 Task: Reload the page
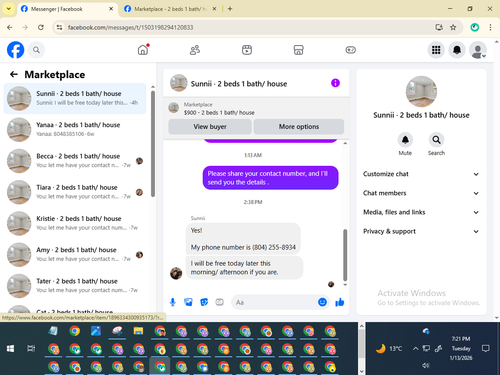[x=41, y=27]
